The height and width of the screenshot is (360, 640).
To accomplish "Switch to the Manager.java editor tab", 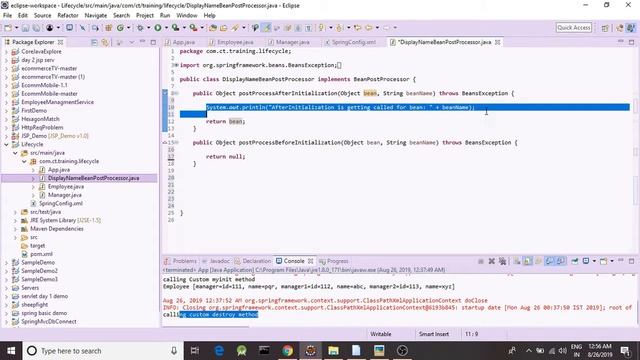I will [289, 42].
